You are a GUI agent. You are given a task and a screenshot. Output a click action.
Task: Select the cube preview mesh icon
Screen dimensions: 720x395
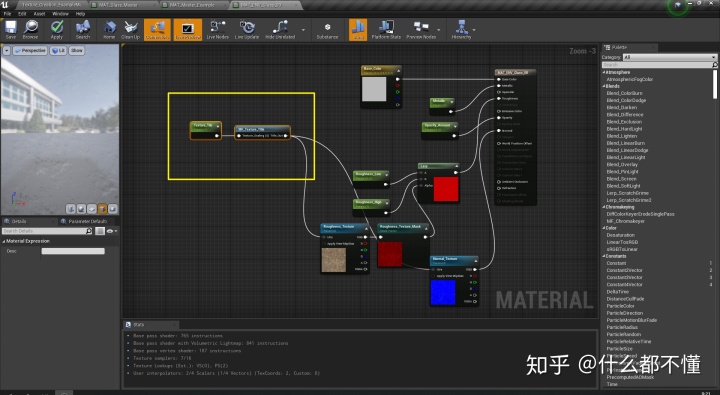click(102, 209)
